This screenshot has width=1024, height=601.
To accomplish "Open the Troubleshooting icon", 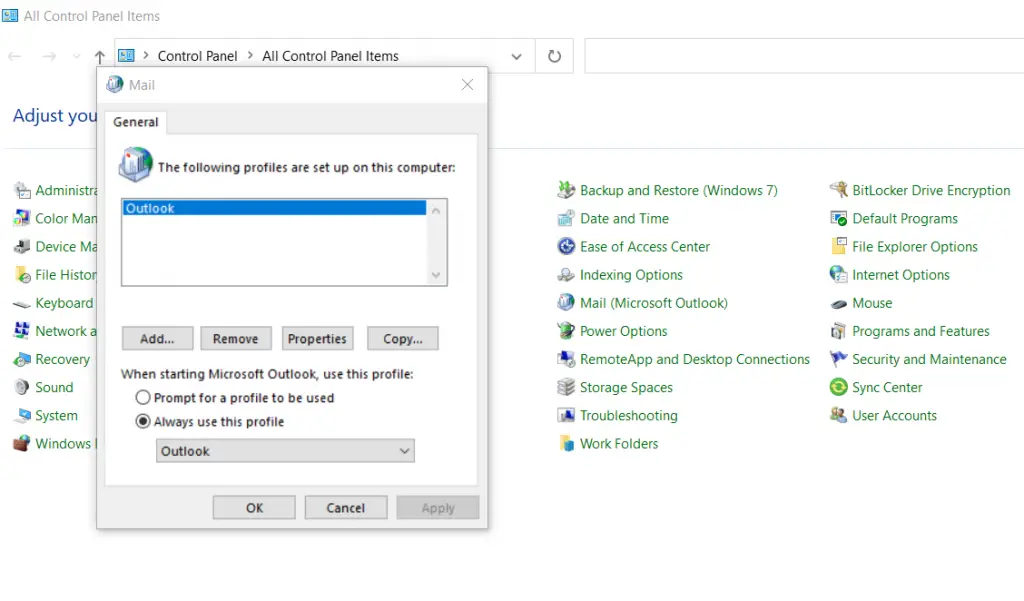I will [566, 415].
